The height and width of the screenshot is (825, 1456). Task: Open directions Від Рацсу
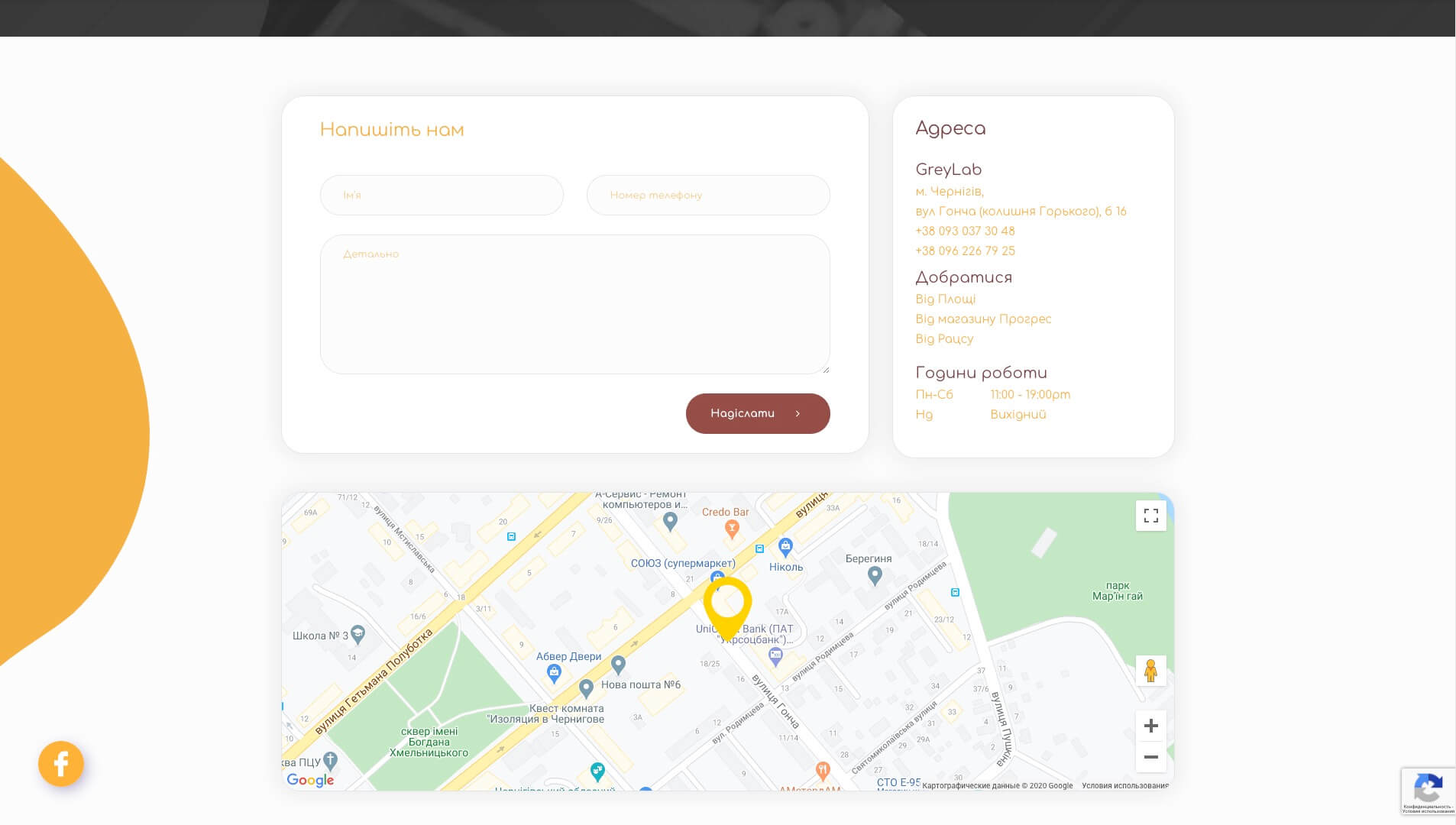(x=944, y=338)
